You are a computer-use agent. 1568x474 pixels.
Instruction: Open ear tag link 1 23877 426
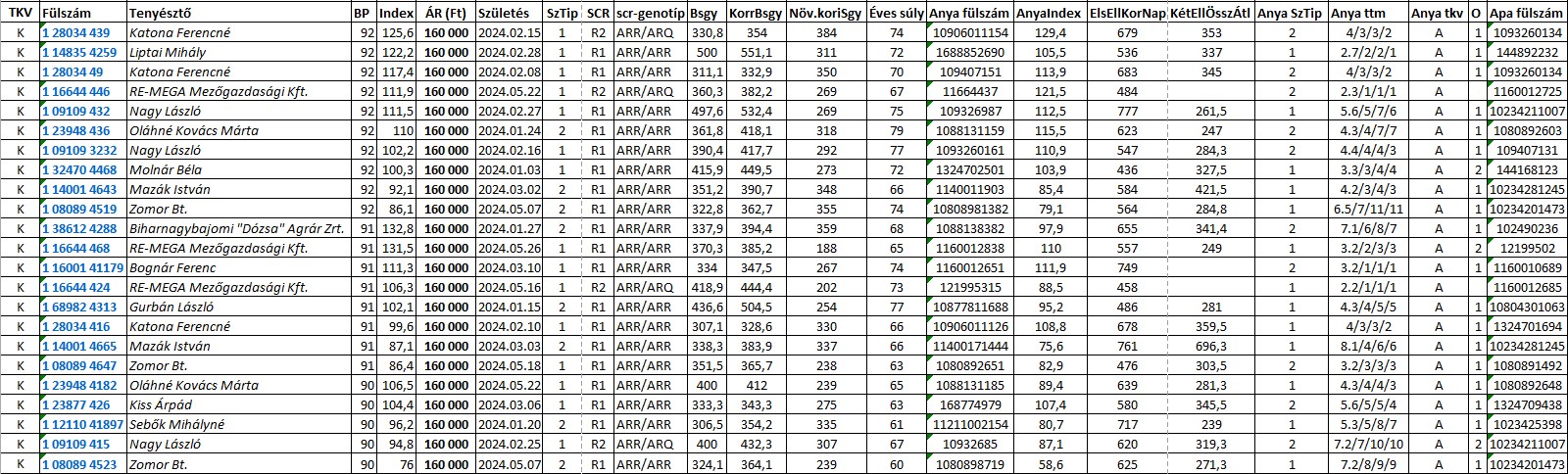point(76,405)
